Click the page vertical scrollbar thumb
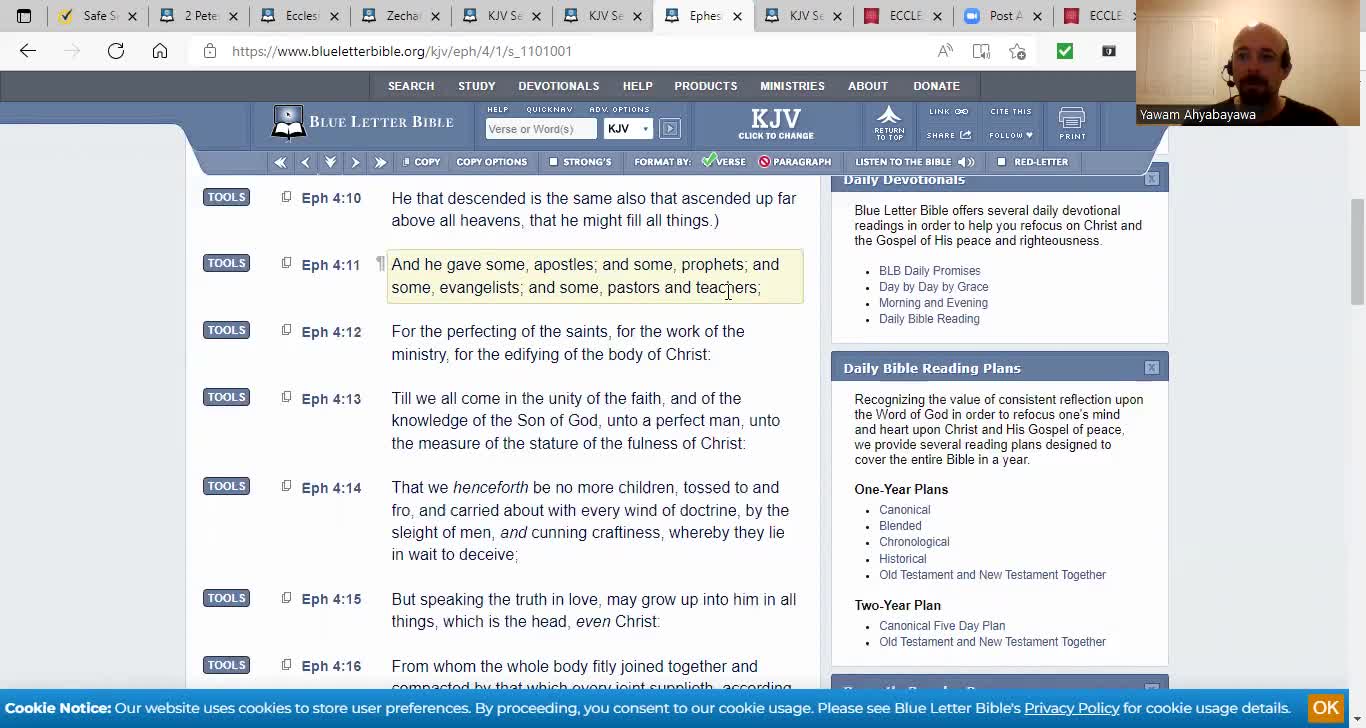The height and width of the screenshot is (728, 1366). click(x=1357, y=250)
